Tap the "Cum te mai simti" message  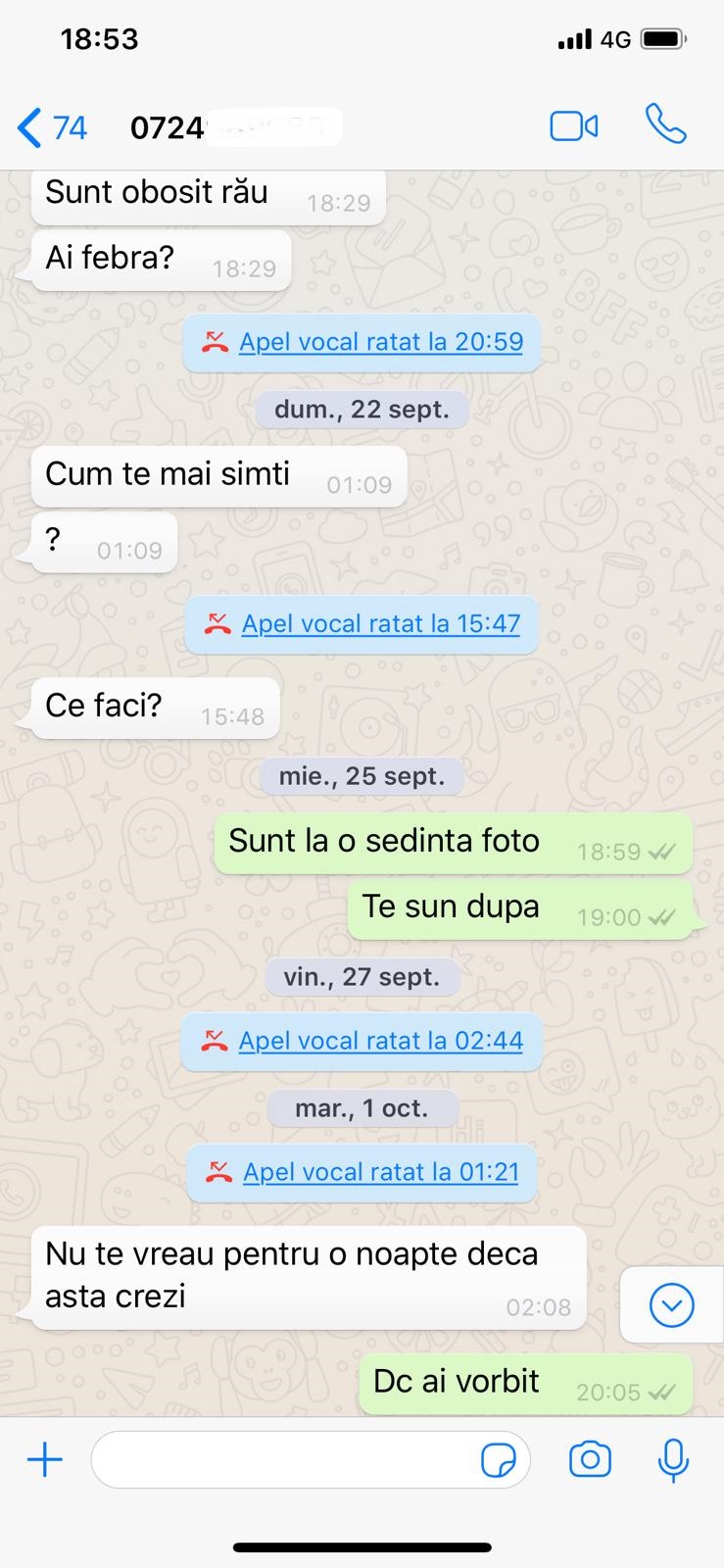coord(218,476)
